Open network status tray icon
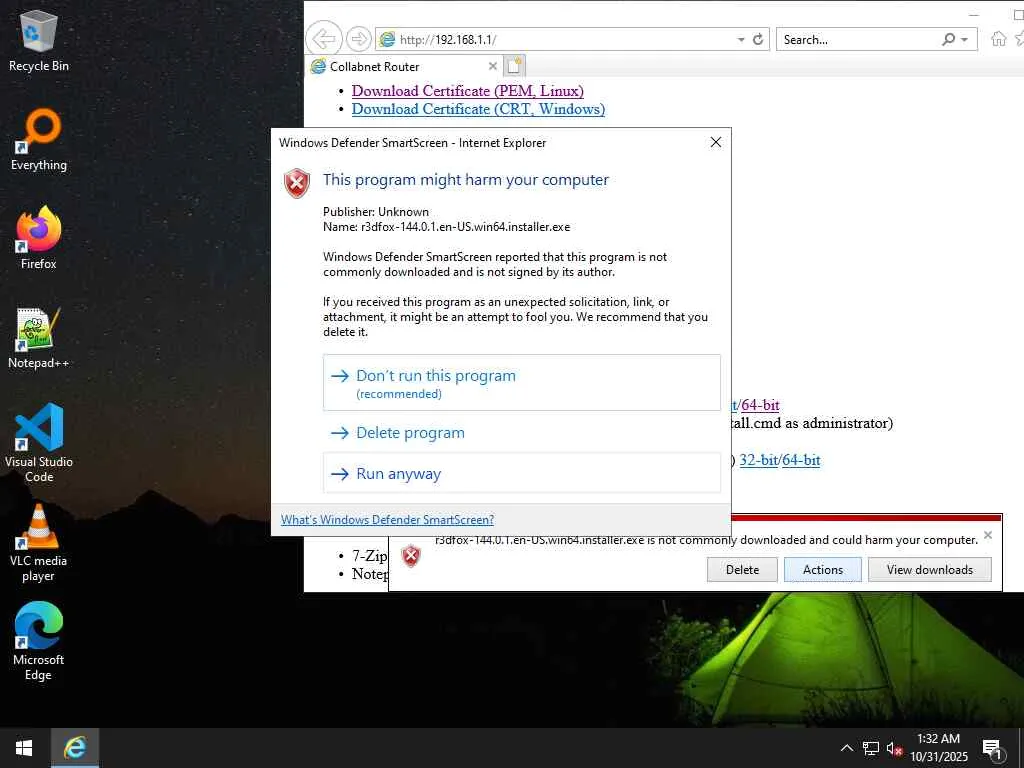The height and width of the screenshot is (768, 1024). (871, 748)
